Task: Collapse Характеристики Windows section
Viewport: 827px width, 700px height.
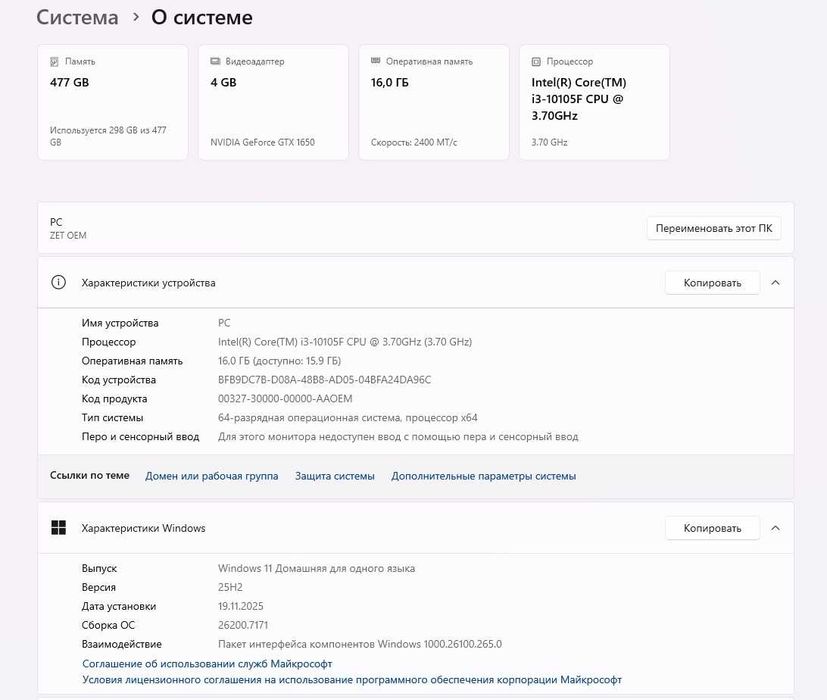Action: pyautogui.click(x=775, y=528)
